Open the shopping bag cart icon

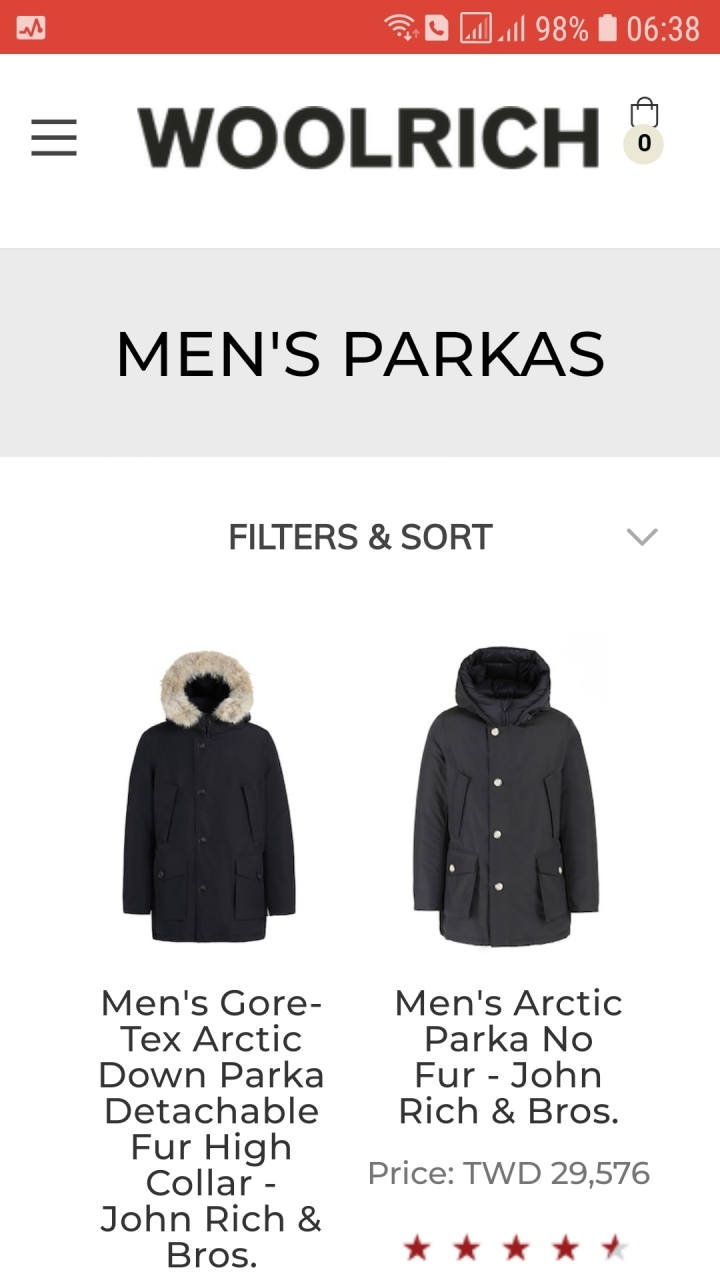[x=644, y=113]
